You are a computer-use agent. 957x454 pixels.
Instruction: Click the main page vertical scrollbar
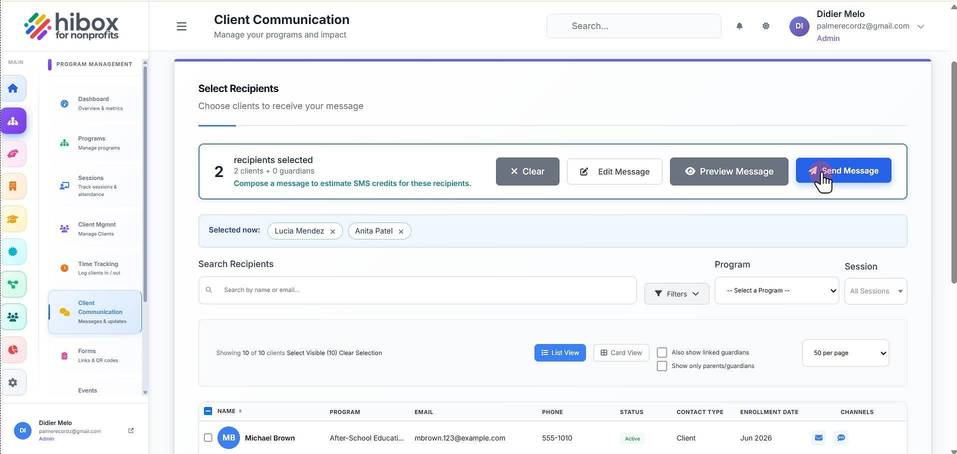(954, 172)
